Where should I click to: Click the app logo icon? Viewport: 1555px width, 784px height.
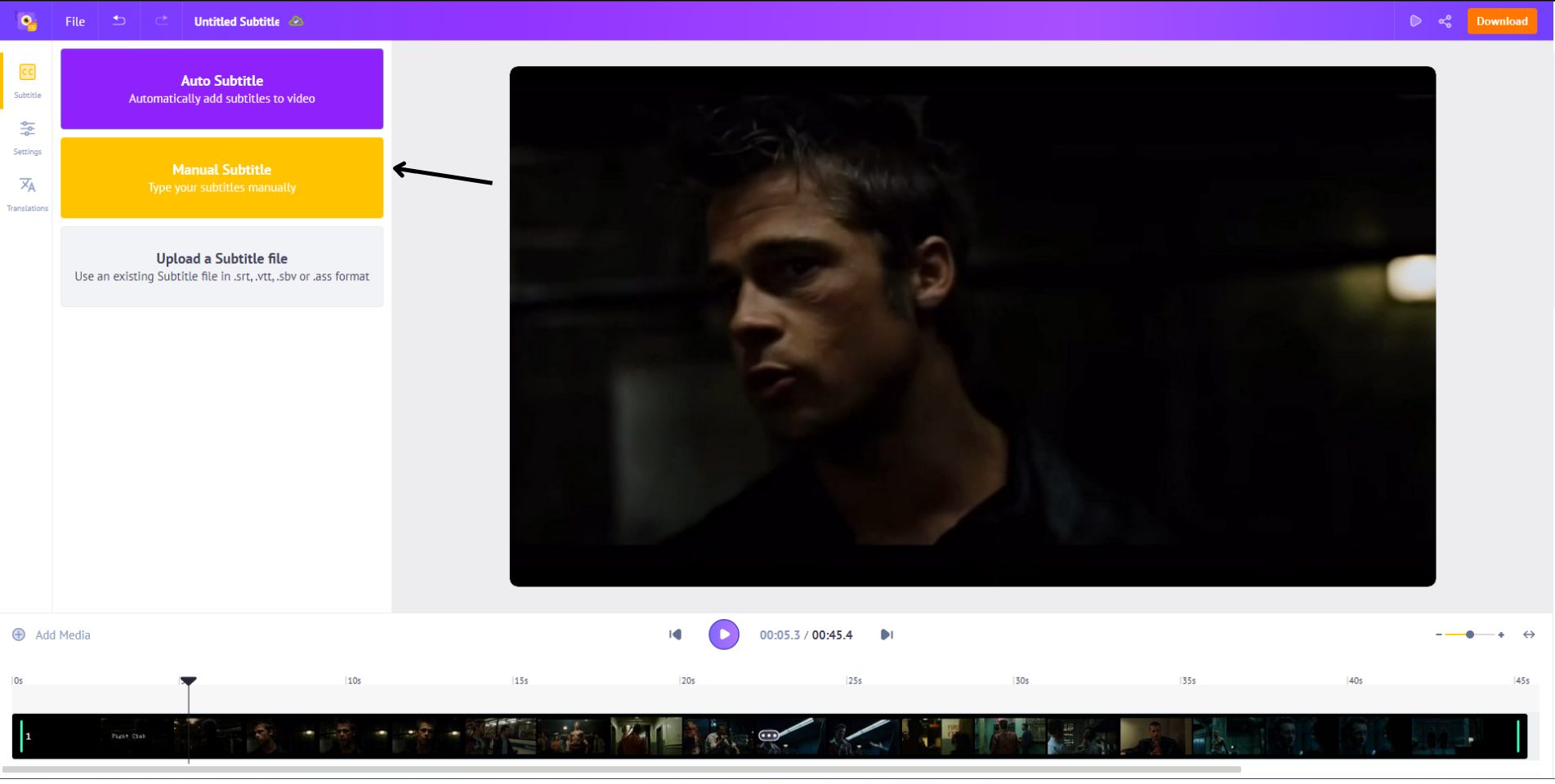point(27,21)
